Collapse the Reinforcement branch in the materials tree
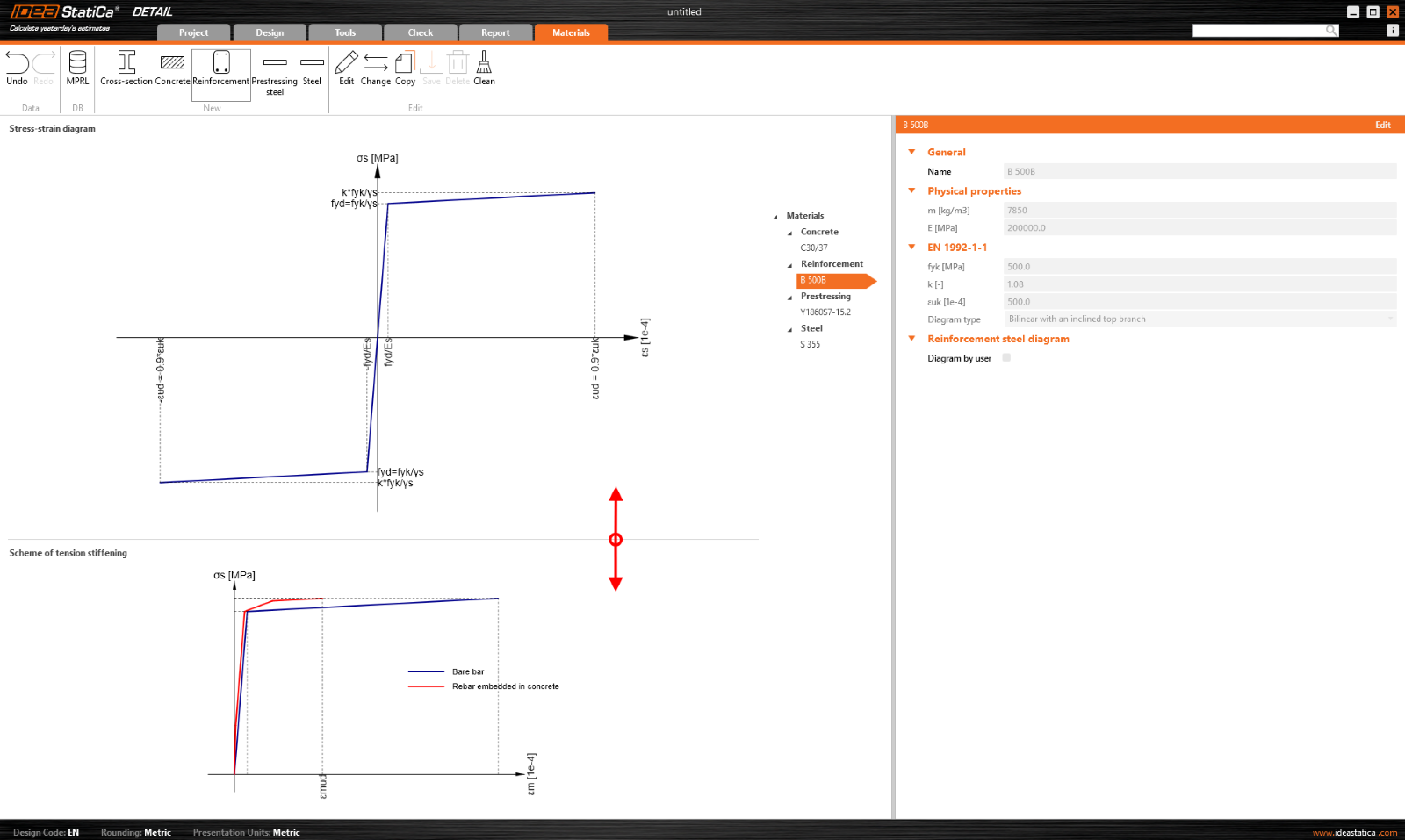Viewport: 1405px width, 840px height. point(789,264)
